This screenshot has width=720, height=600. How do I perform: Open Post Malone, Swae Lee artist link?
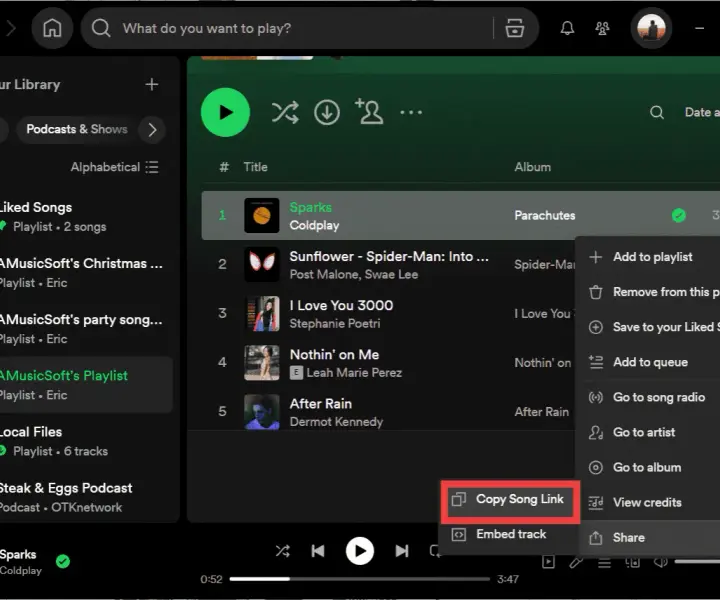click(354, 275)
